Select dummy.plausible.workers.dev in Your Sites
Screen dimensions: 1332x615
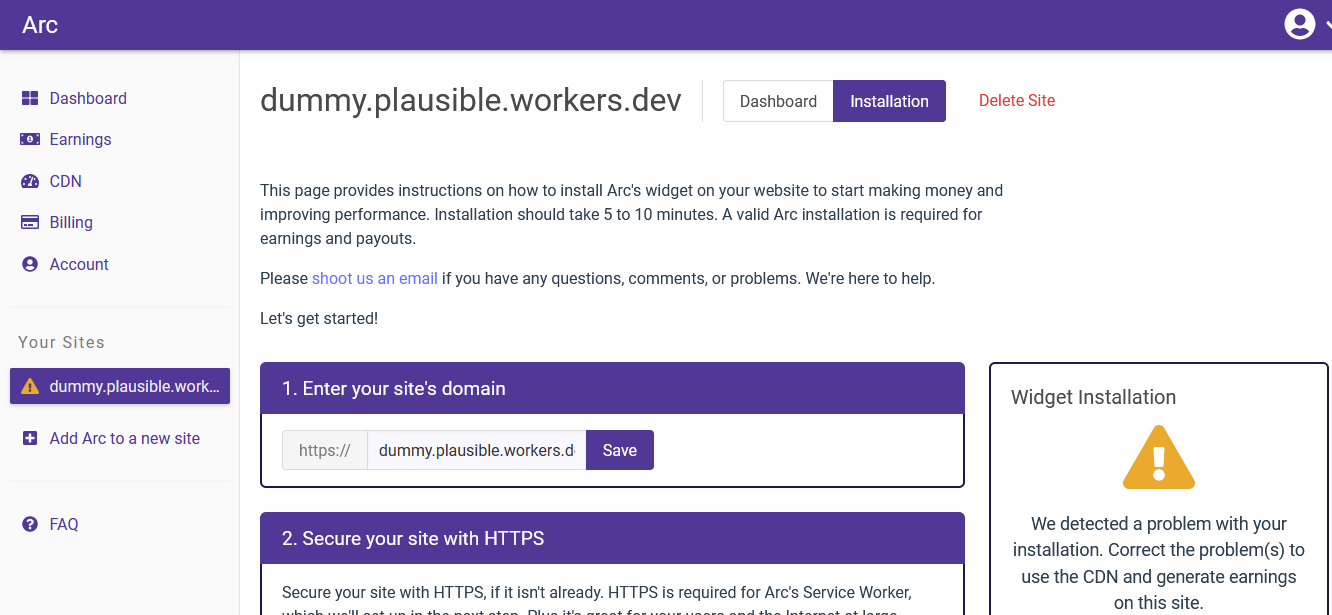click(134, 387)
